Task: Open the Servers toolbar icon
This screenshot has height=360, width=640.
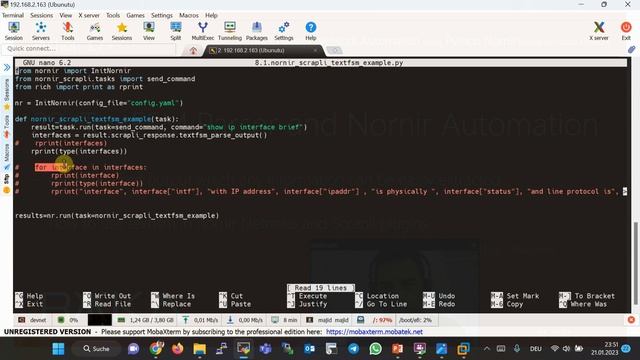Action: [41, 31]
